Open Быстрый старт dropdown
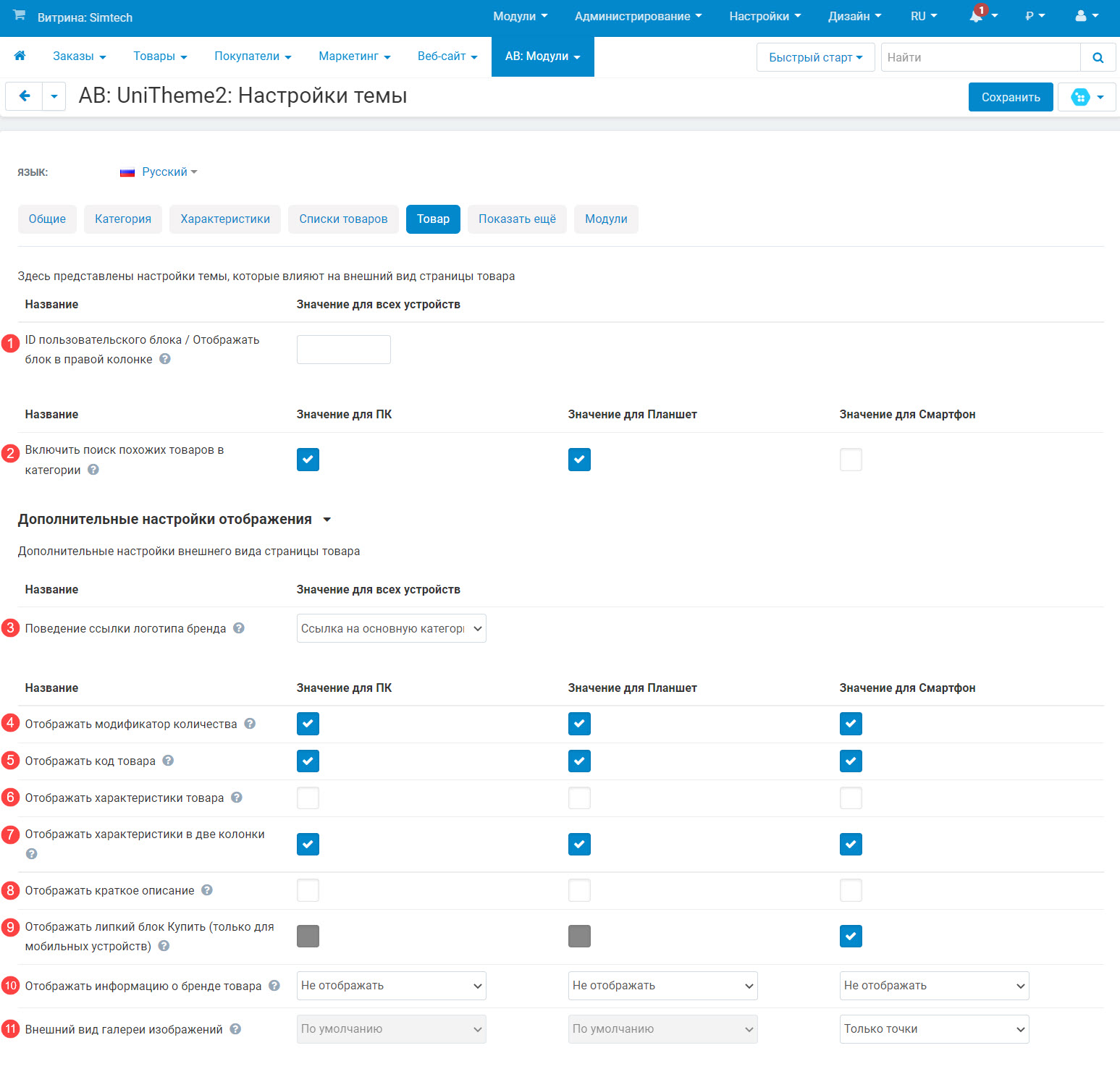Screen dimensions: 1120x1082 tap(816, 58)
